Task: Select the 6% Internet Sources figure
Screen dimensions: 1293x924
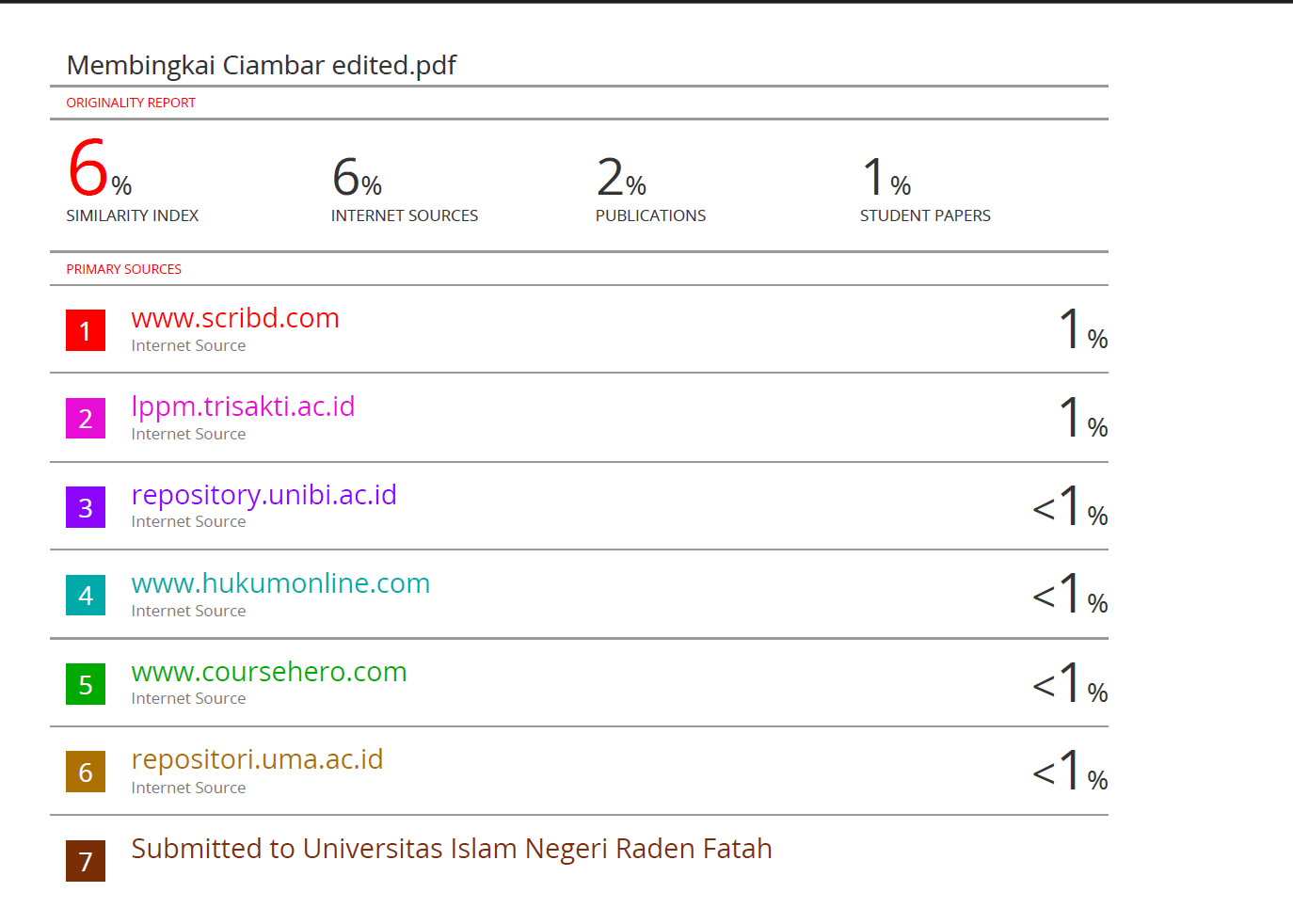Action: pos(357,178)
